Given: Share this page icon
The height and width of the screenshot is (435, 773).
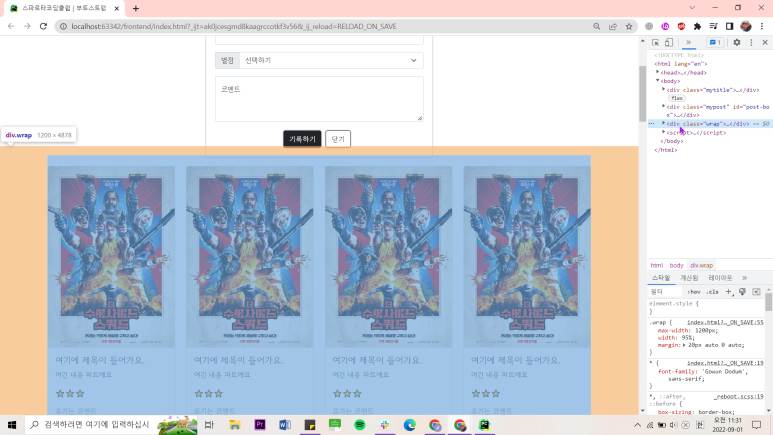Looking at the screenshot, I should [613, 26].
